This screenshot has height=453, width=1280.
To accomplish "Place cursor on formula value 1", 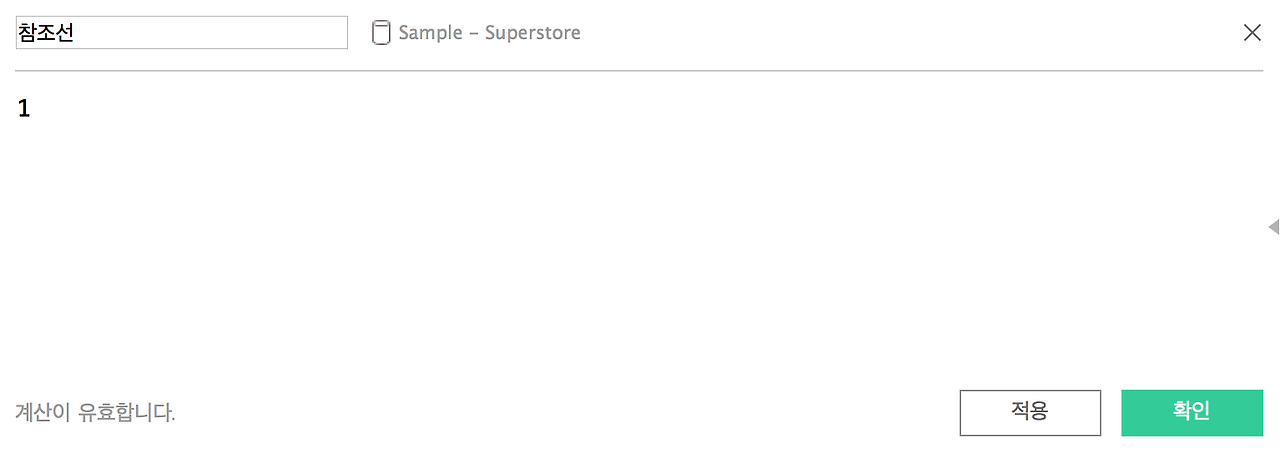I will [x=24, y=108].
